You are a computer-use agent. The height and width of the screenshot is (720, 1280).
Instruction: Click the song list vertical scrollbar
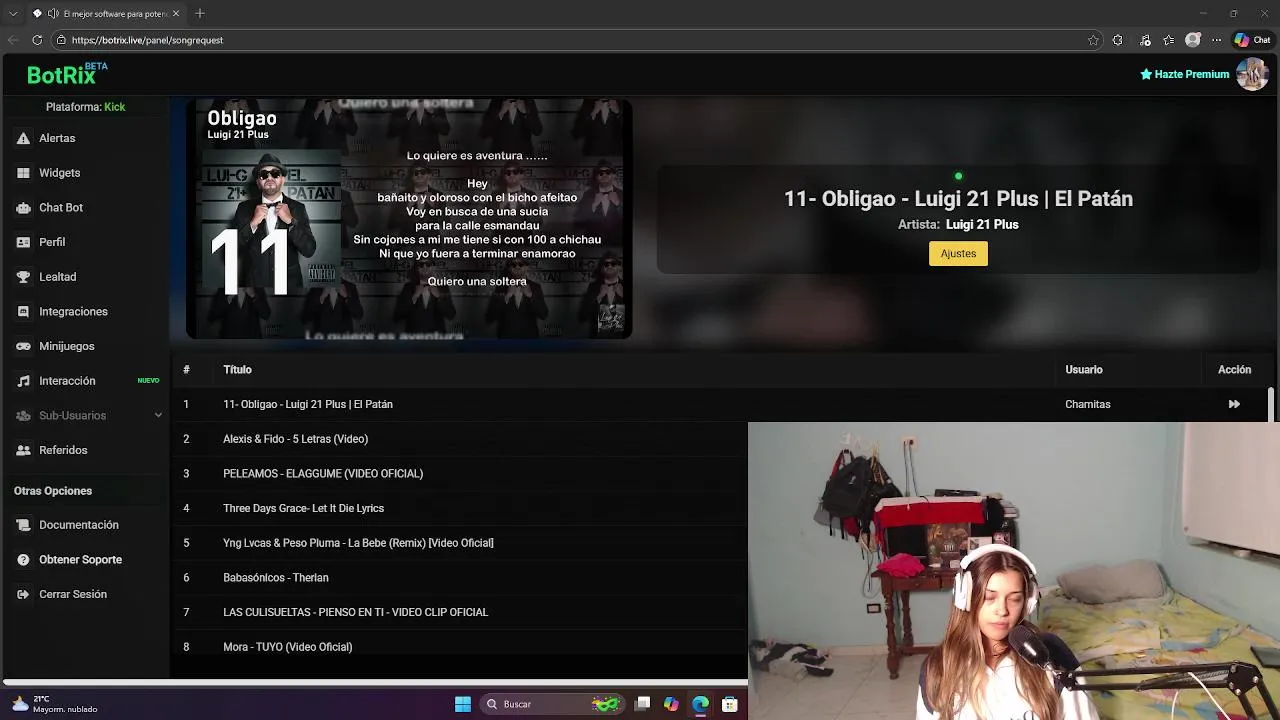point(1271,404)
